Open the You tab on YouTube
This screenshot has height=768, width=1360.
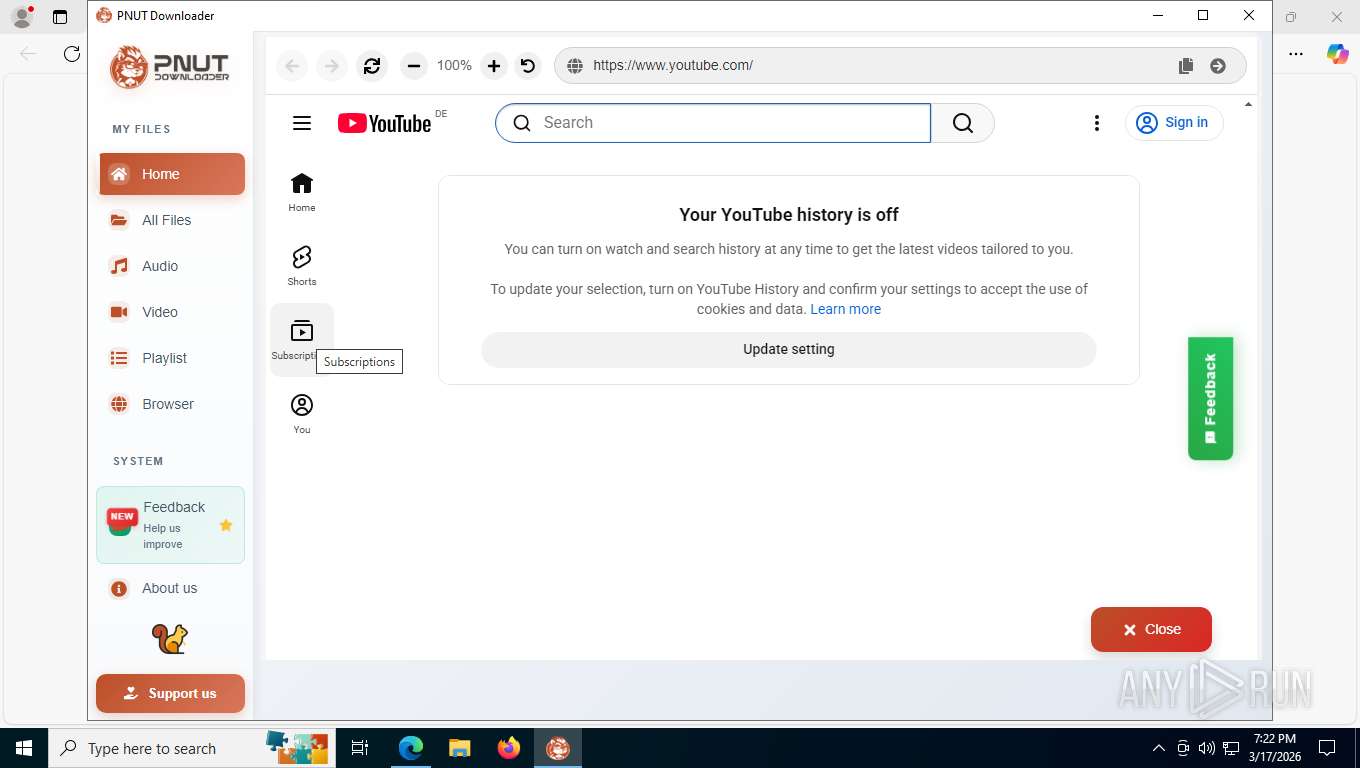pos(302,414)
